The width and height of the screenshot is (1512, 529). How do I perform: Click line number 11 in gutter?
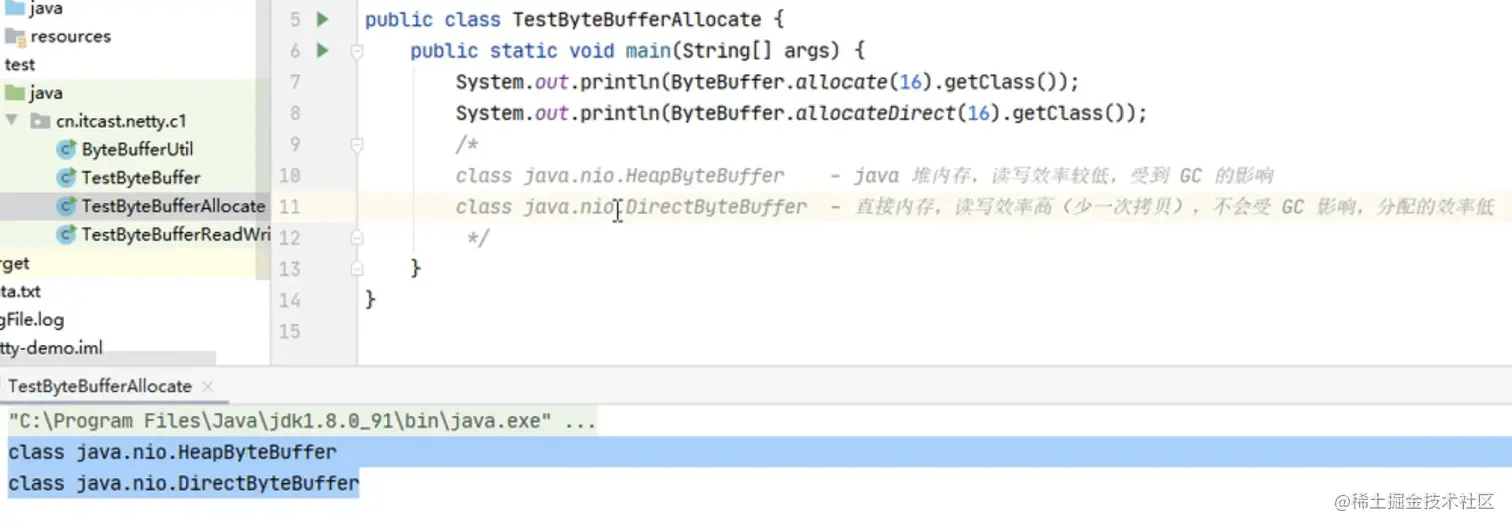point(290,207)
